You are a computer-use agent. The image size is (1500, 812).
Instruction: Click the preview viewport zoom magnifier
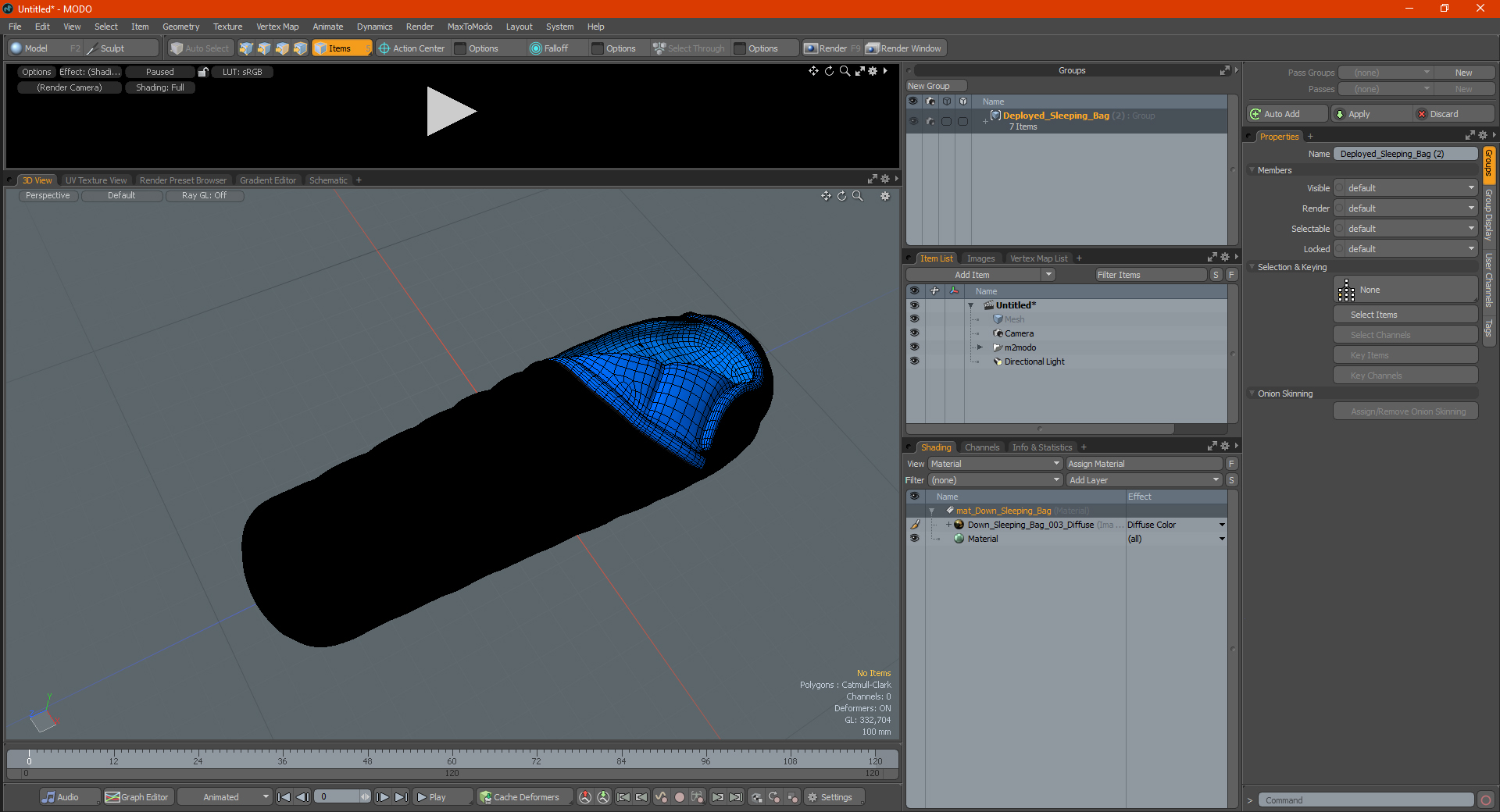(845, 71)
